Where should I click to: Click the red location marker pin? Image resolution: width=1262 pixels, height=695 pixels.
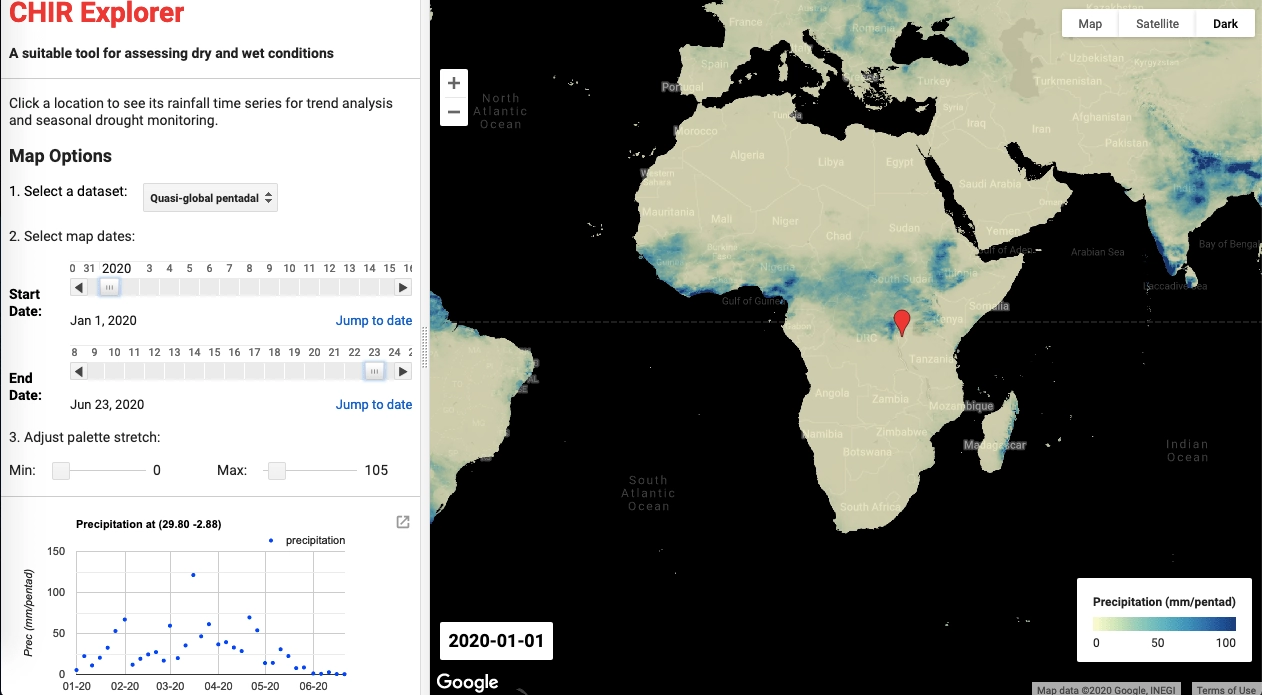(902, 321)
